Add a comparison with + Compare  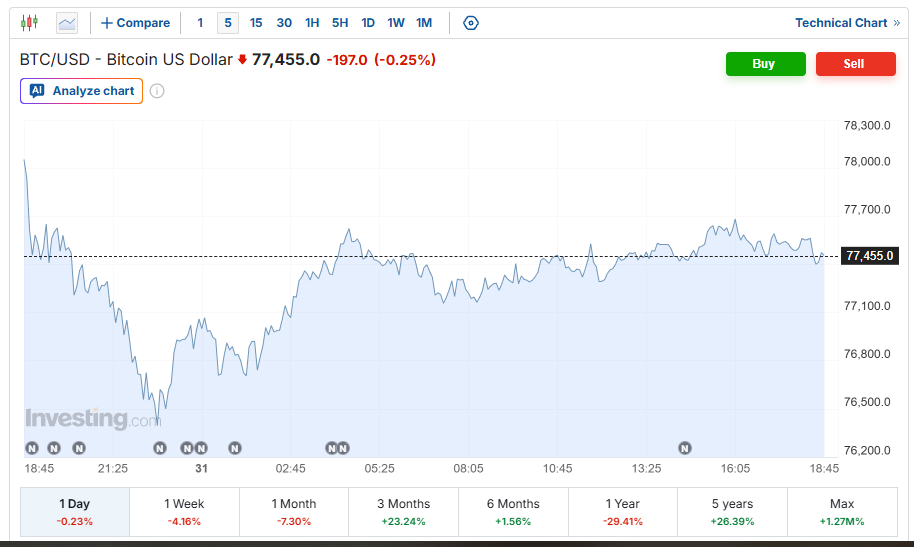click(x=135, y=23)
